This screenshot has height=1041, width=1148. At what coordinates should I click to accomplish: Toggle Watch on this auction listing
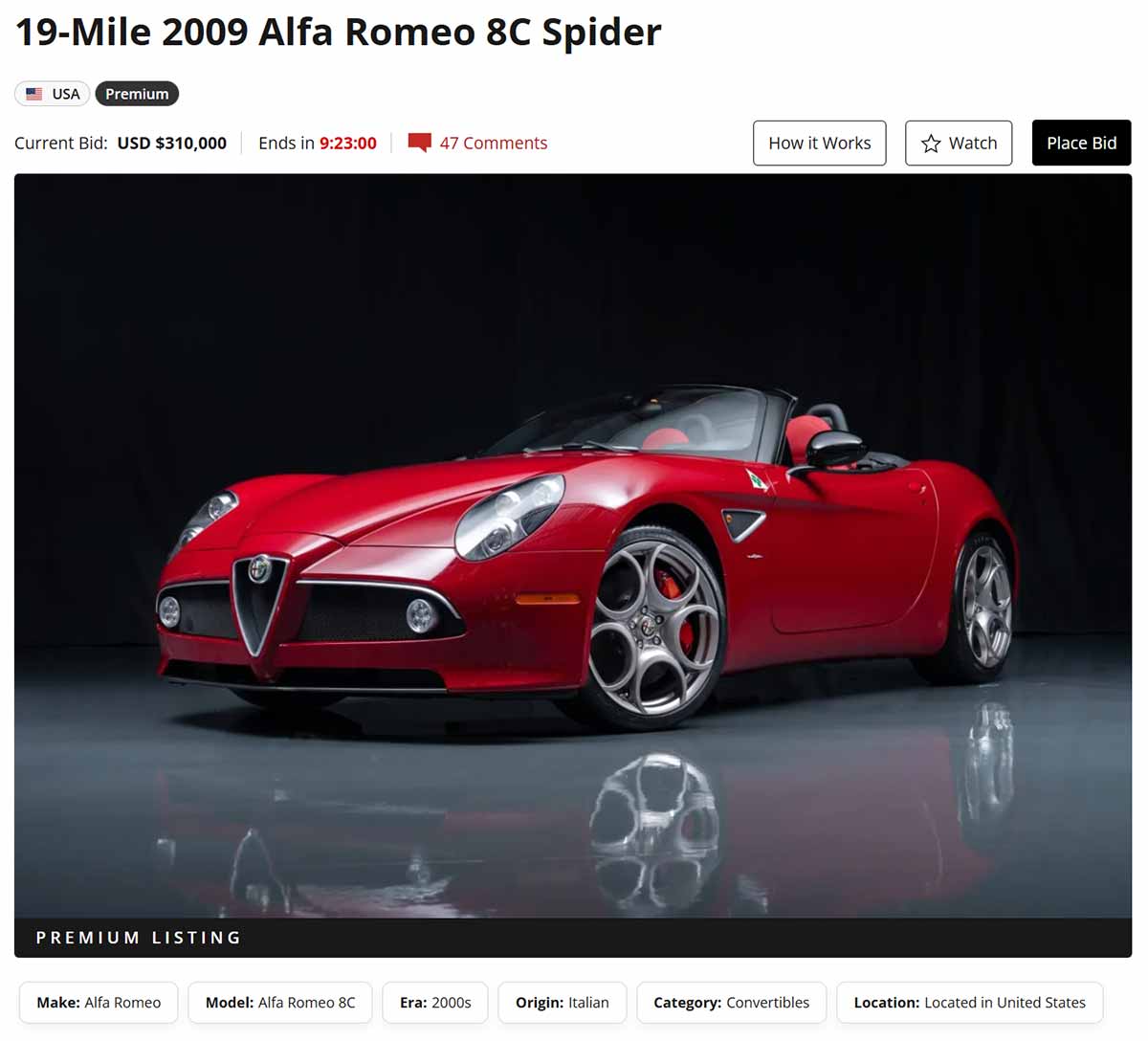click(x=959, y=143)
